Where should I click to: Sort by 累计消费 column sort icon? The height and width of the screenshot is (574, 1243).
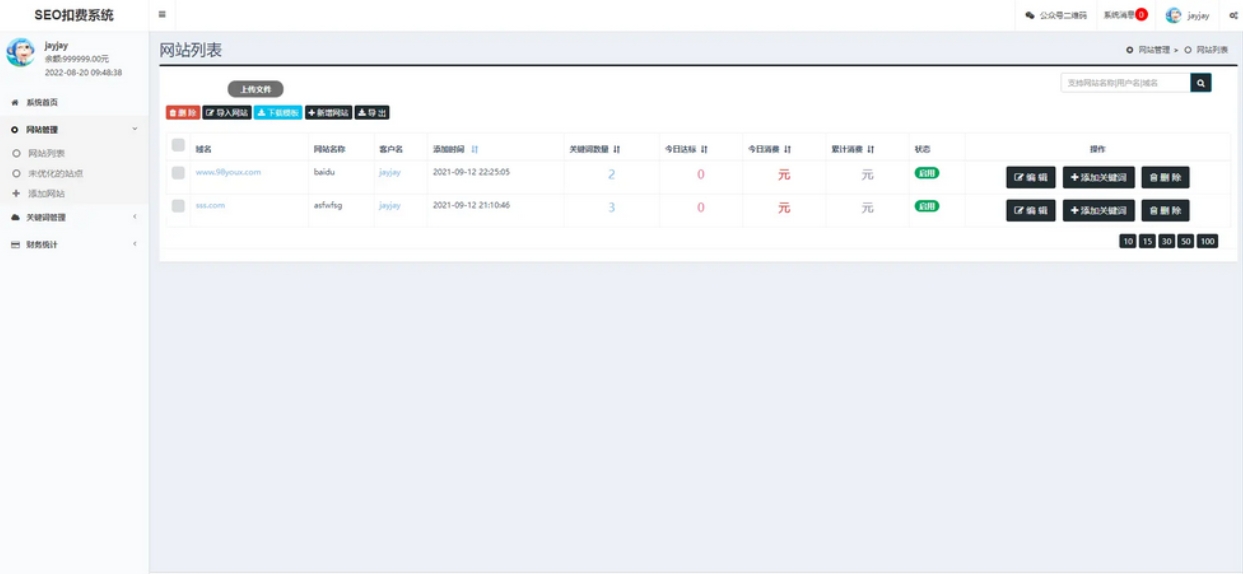pos(870,149)
